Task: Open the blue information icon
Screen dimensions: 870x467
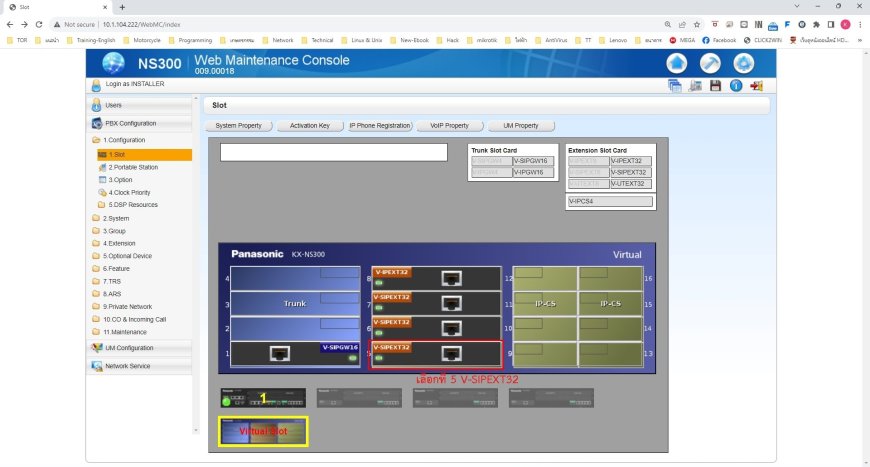Action: pyautogui.click(x=736, y=86)
